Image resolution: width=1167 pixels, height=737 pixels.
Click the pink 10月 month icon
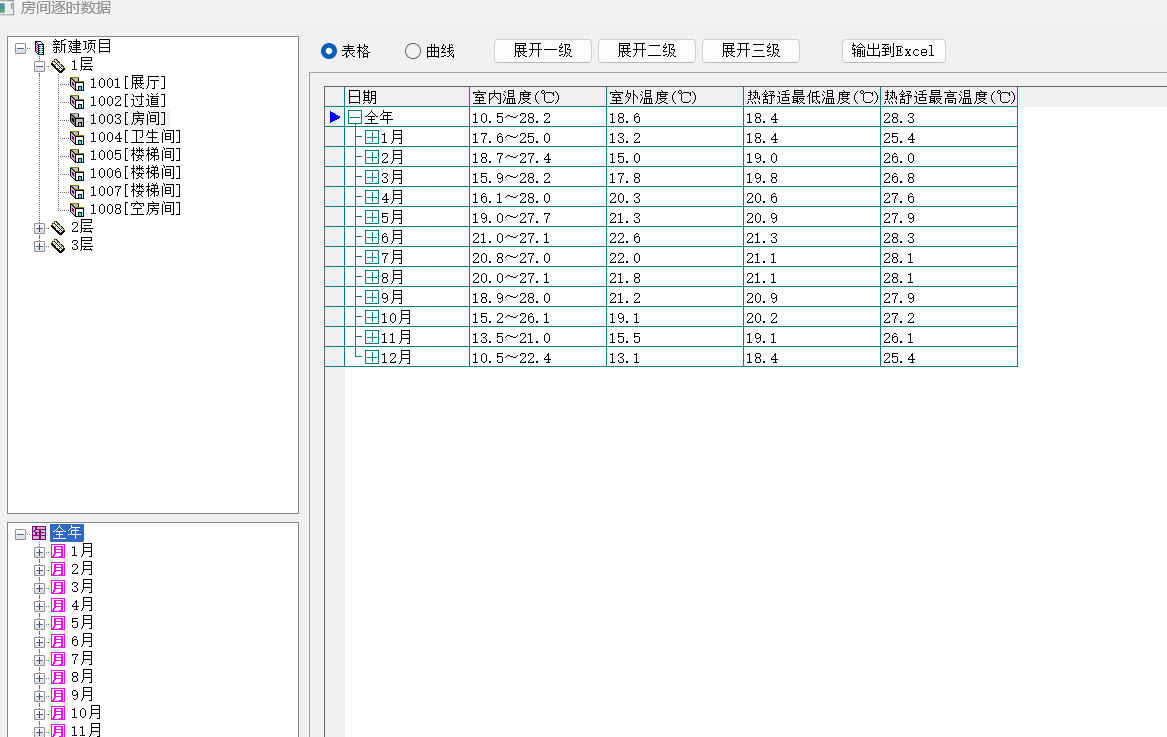[58, 713]
